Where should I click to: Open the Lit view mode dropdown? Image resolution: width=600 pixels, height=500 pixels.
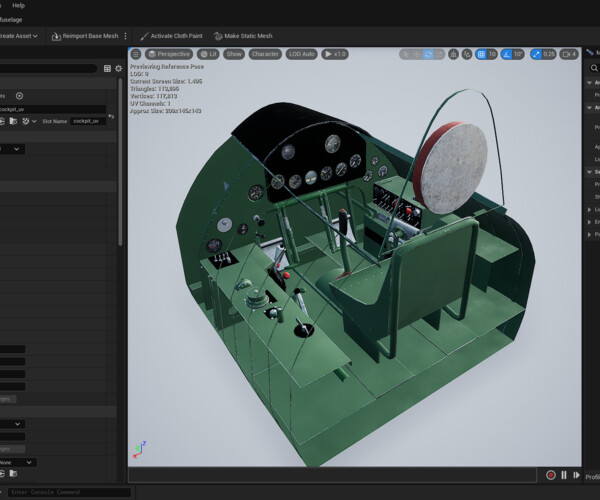(208, 54)
